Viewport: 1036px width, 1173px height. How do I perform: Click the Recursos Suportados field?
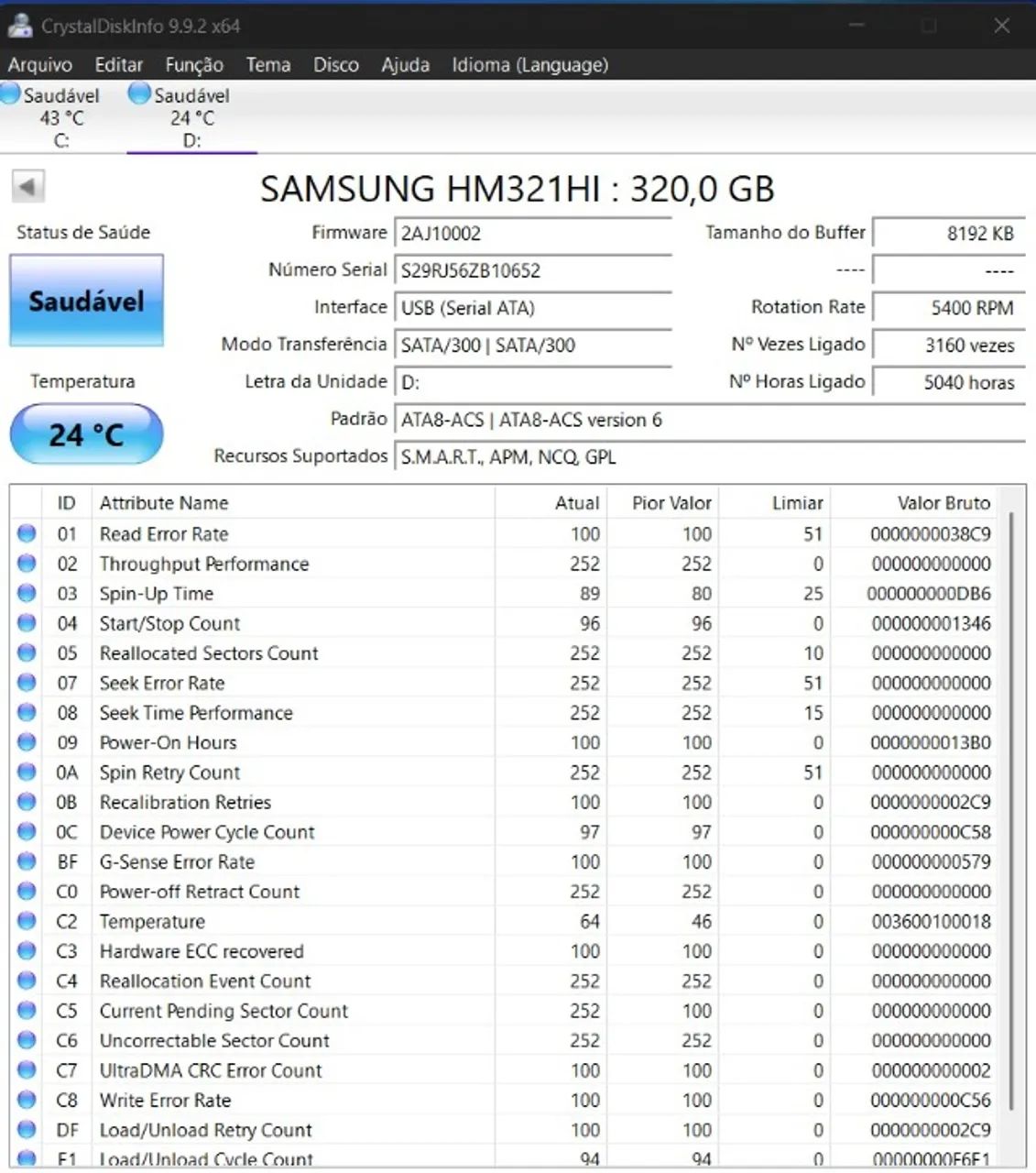click(x=710, y=457)
